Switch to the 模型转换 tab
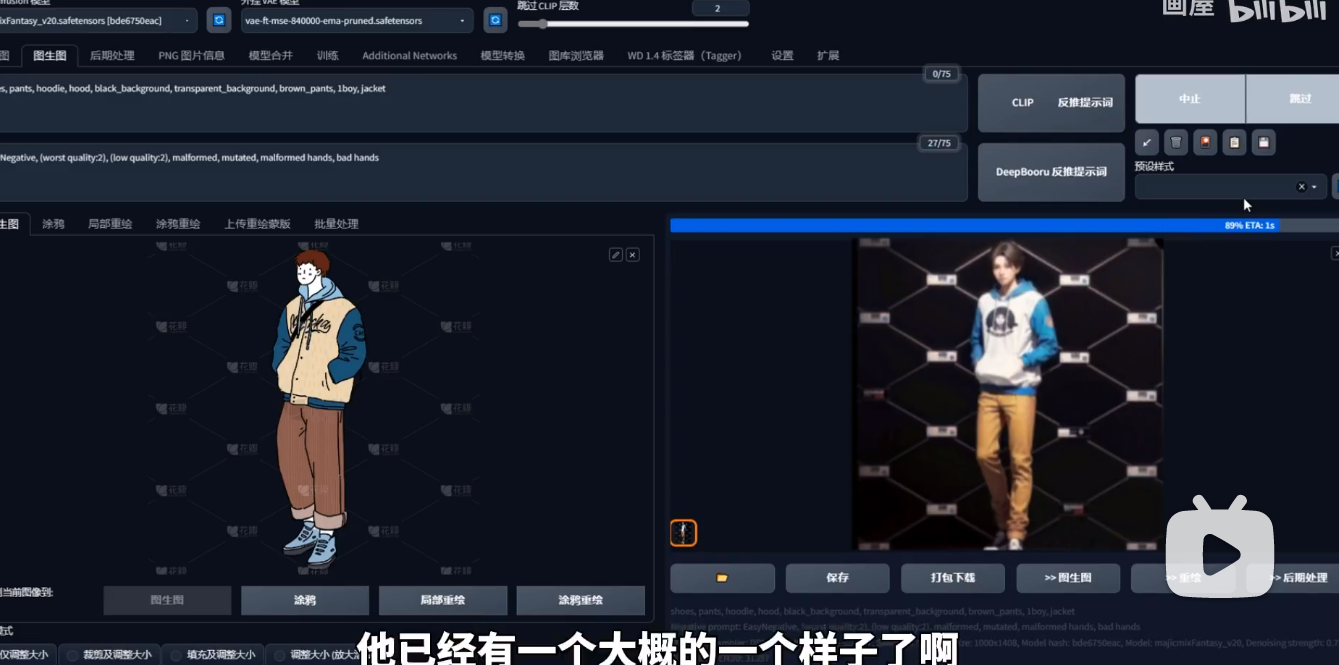This screenshot has width=1339, height=665. (x=502, y=56)
